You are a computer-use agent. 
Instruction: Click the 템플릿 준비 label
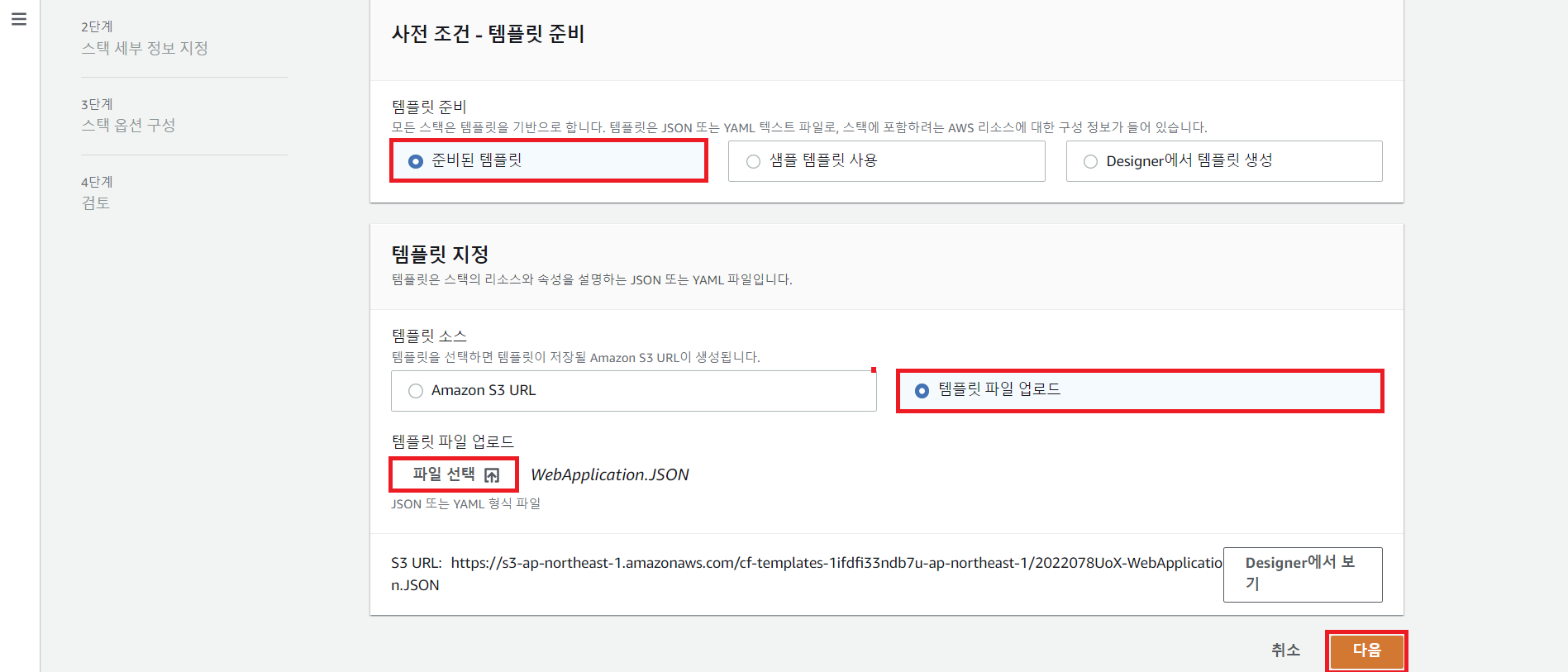click(x=429, y=107)
